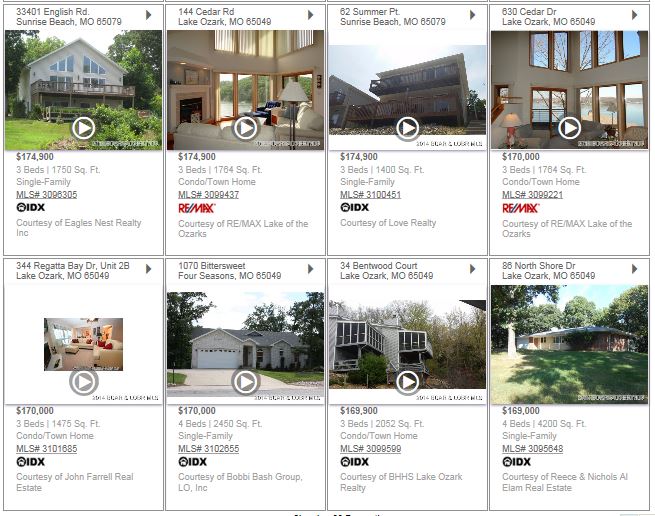Screen dimensions: 655x516
Task: Expand arrow next to 1070 Bittersweet
Action: pos(311,269)
